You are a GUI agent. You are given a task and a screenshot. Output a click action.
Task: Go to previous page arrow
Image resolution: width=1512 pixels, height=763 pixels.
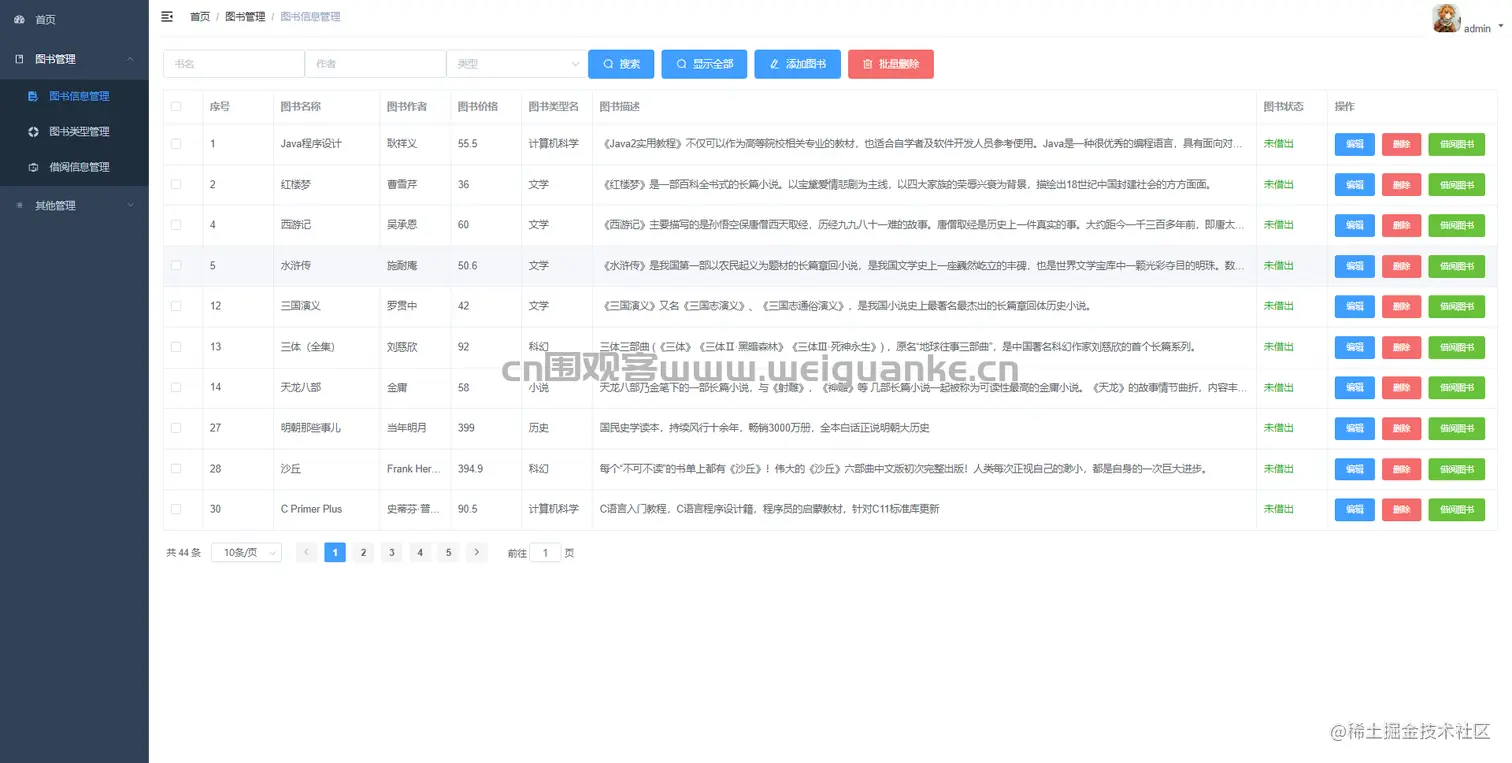(x=307, y=552)
